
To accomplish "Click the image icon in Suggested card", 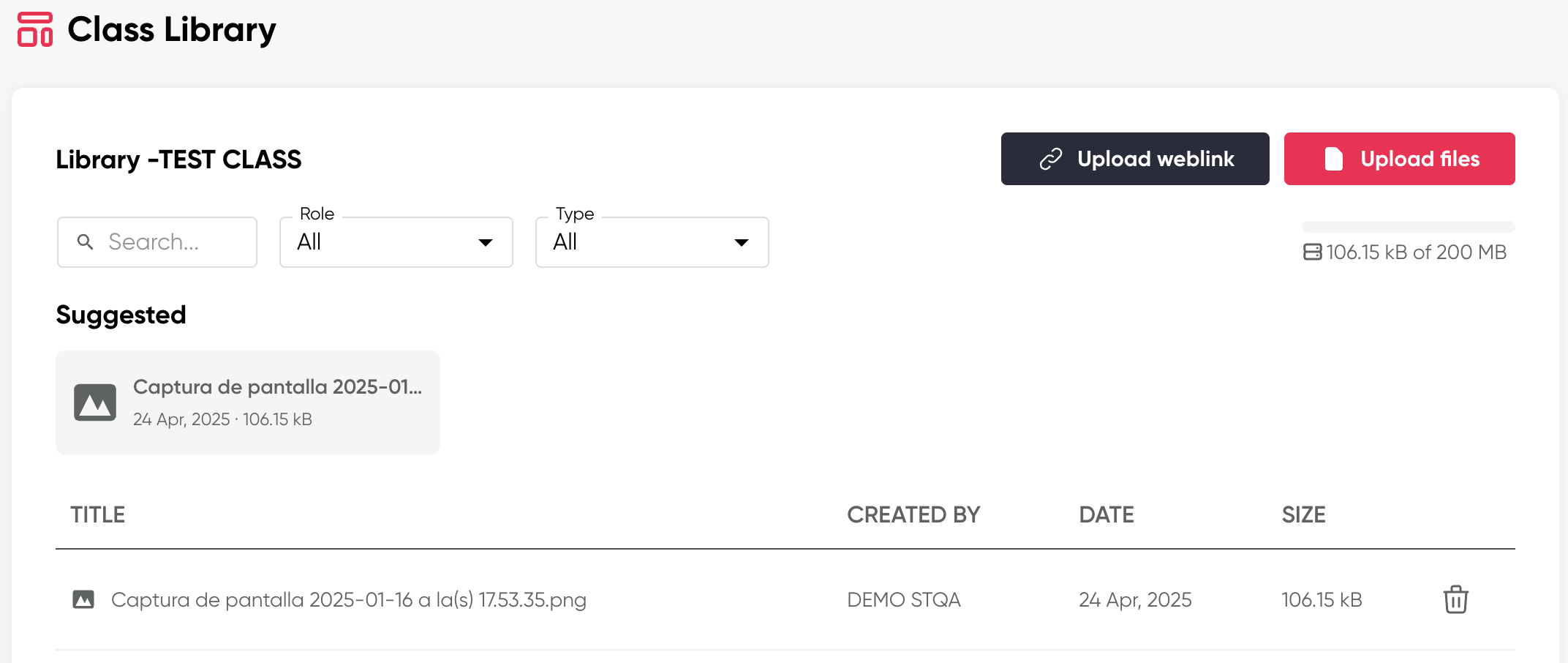I will [x=95, y=402].
